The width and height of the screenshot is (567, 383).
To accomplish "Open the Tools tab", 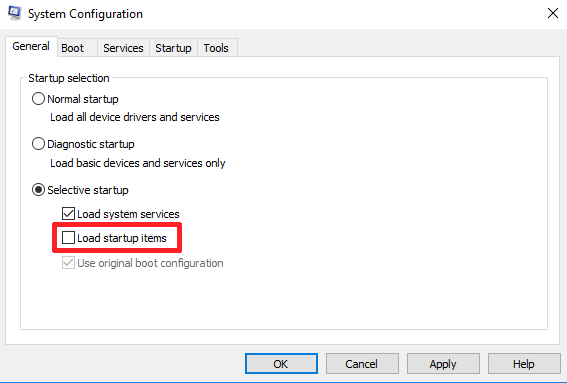I will pos(216,48).
